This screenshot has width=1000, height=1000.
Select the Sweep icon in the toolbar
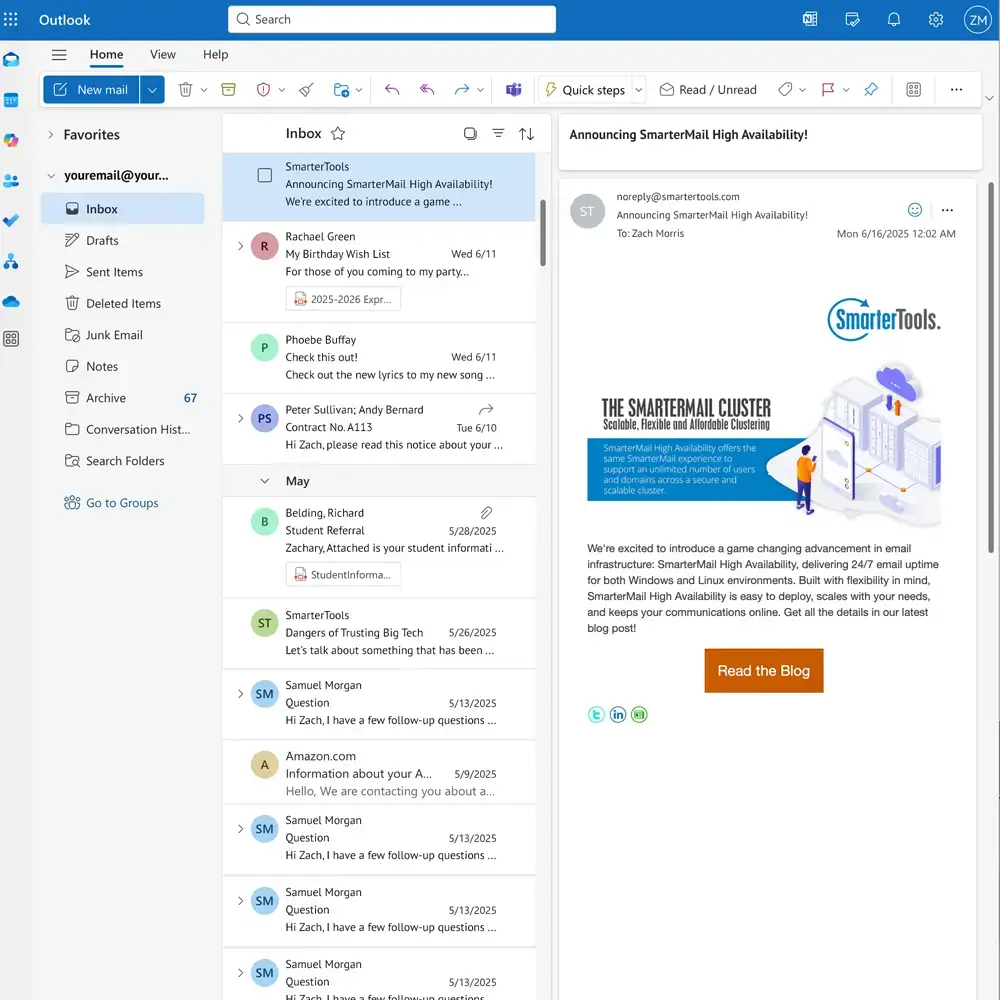click(306, 89)
